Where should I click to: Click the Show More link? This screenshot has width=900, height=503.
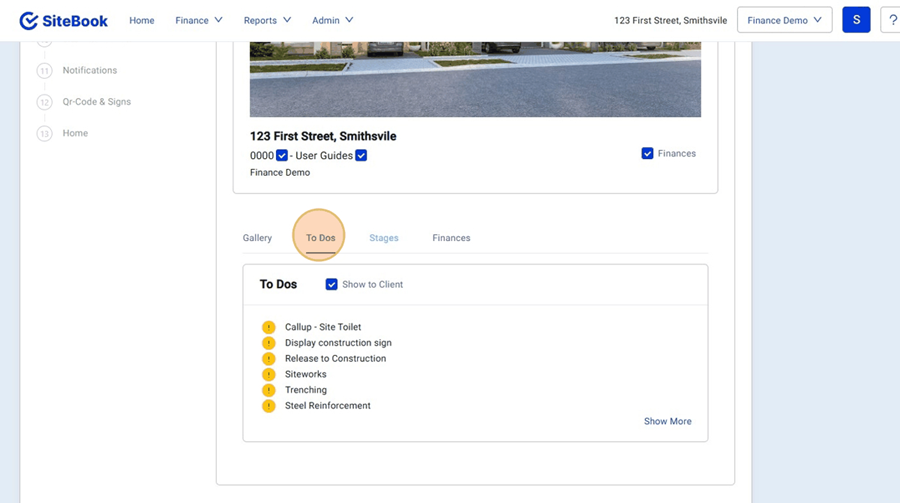point(667,421)
